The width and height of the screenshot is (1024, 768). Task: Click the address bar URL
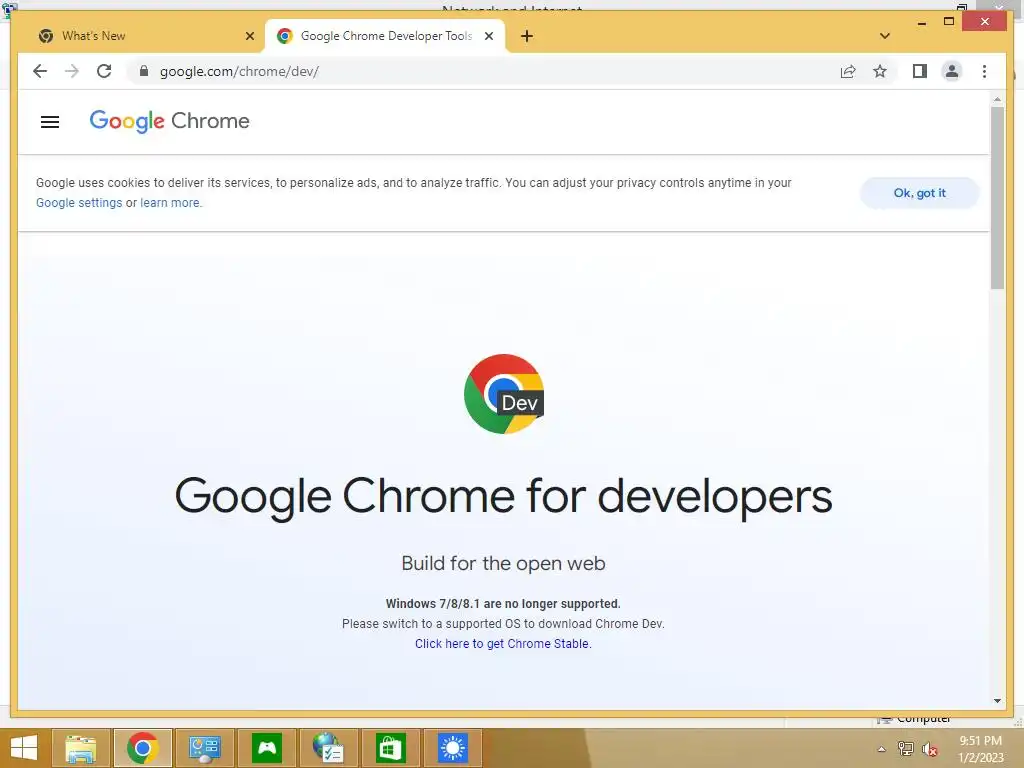point(239,71)
